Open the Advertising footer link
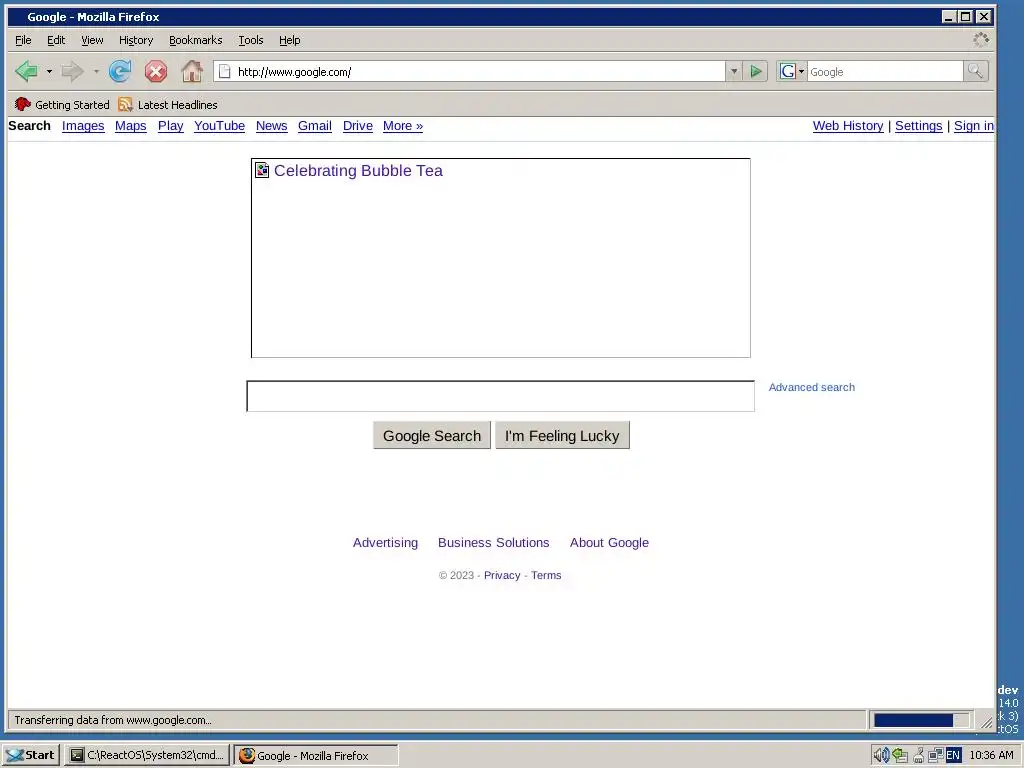 point(385,543)
